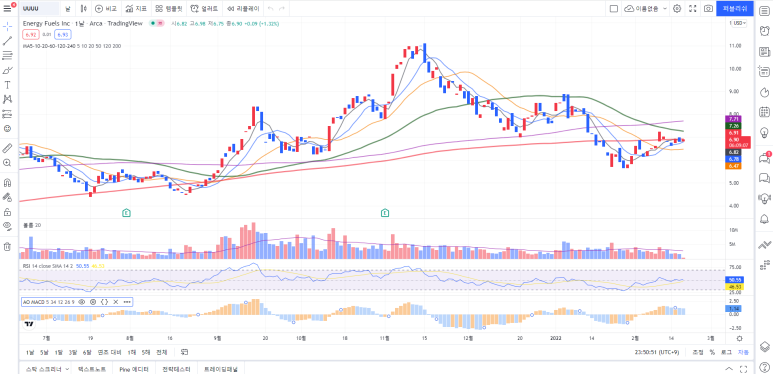Toggle lock all drawing tools

(x=7, y=212)
